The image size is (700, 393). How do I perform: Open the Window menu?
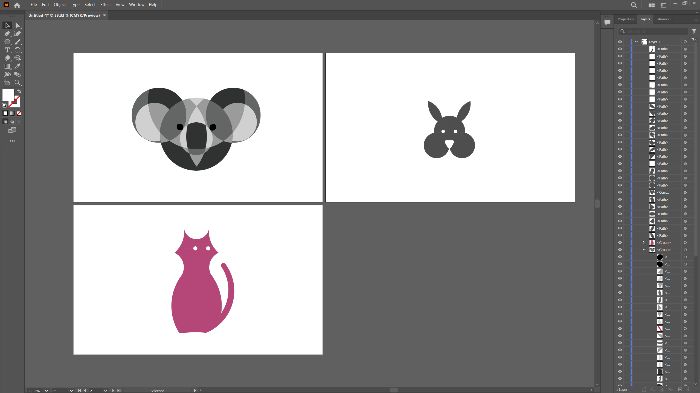[136, 5]
